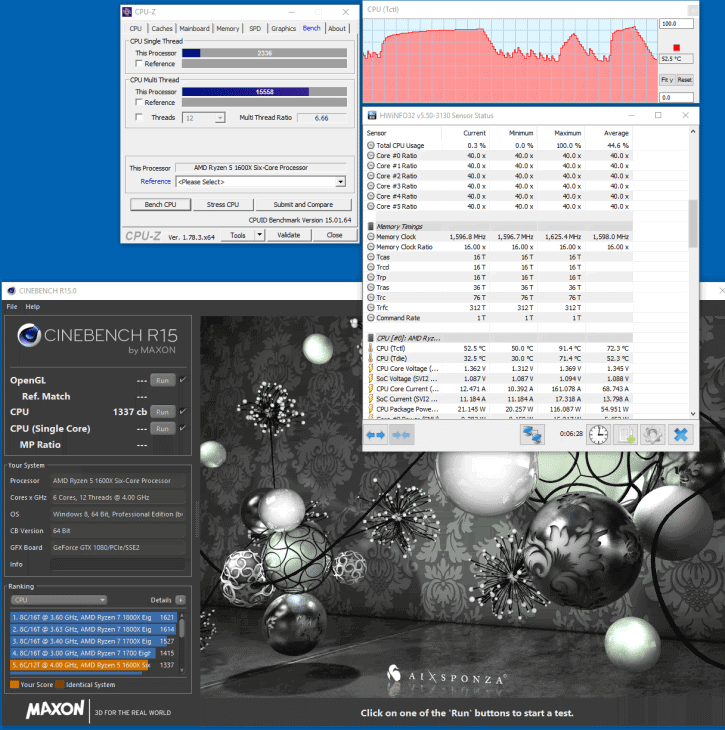725x730 pixels.
Task: Select ranking row 1 Ryzen 7 1800X 1621
Action: click(x=93, y=617)
